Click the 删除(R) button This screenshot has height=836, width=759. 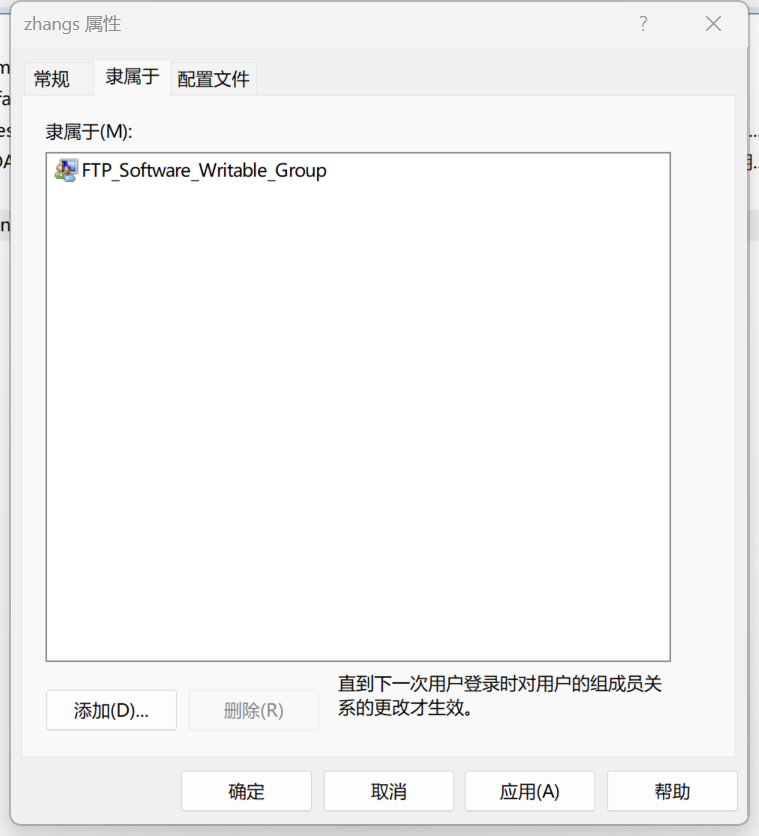(254, 710)
